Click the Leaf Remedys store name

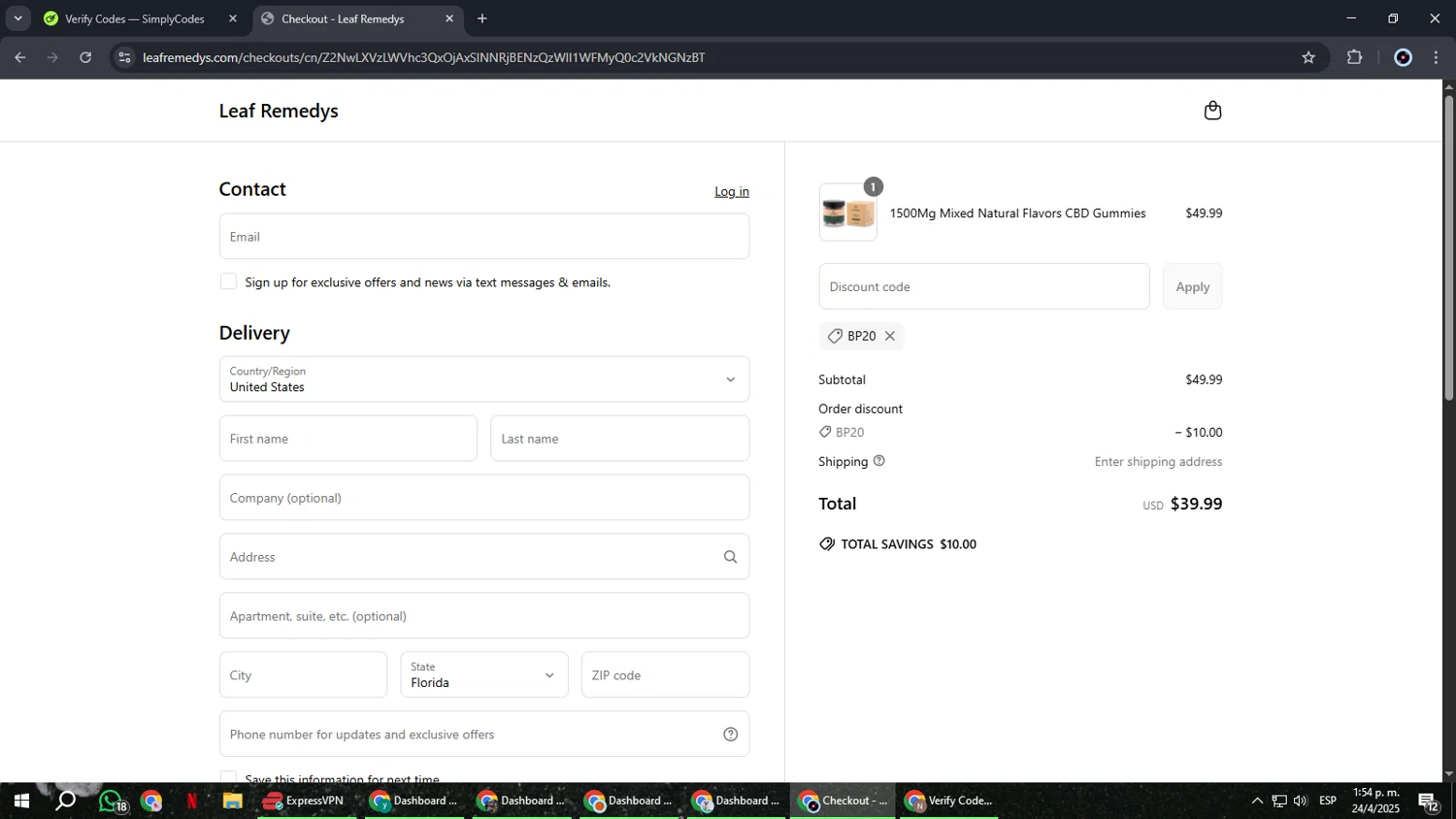pyautogui.click(x=279, y=111)
